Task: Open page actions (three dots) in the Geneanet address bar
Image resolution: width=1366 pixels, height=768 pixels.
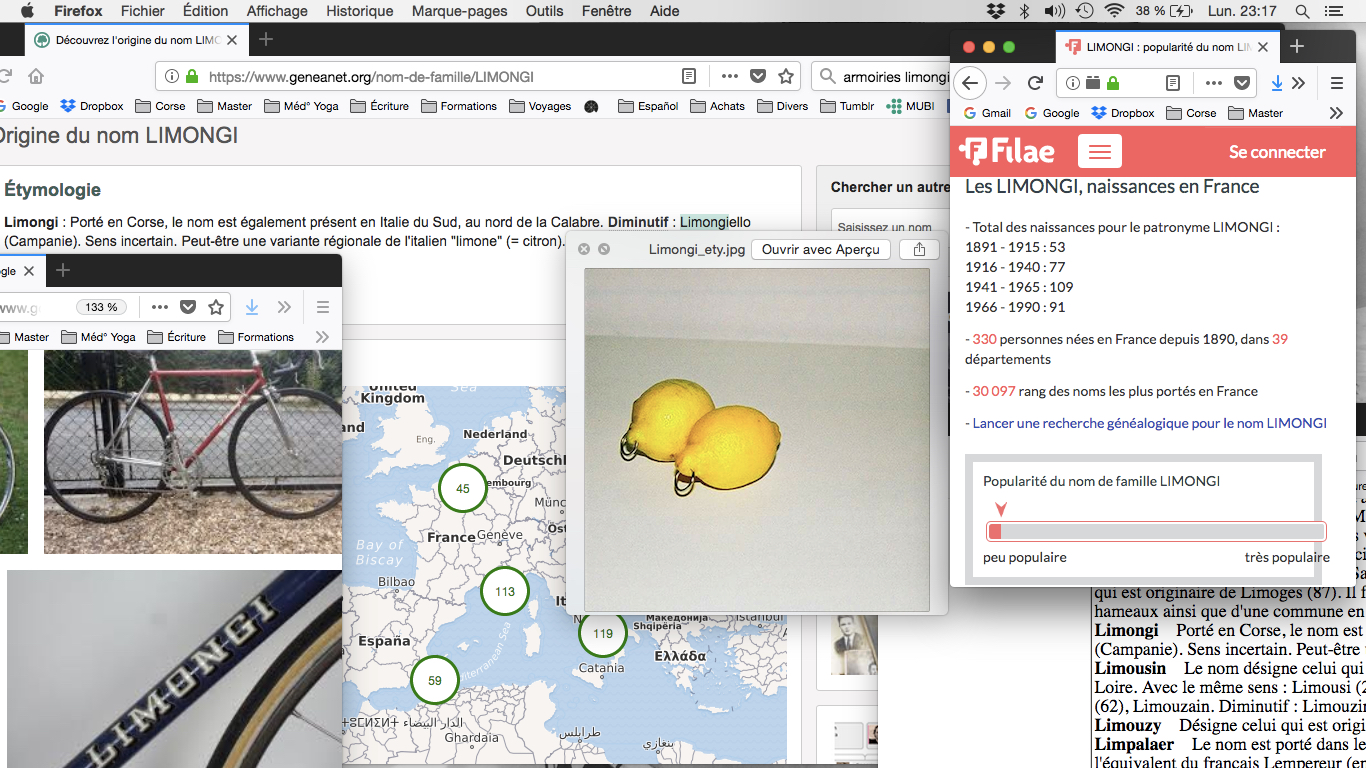Action: 730,77
